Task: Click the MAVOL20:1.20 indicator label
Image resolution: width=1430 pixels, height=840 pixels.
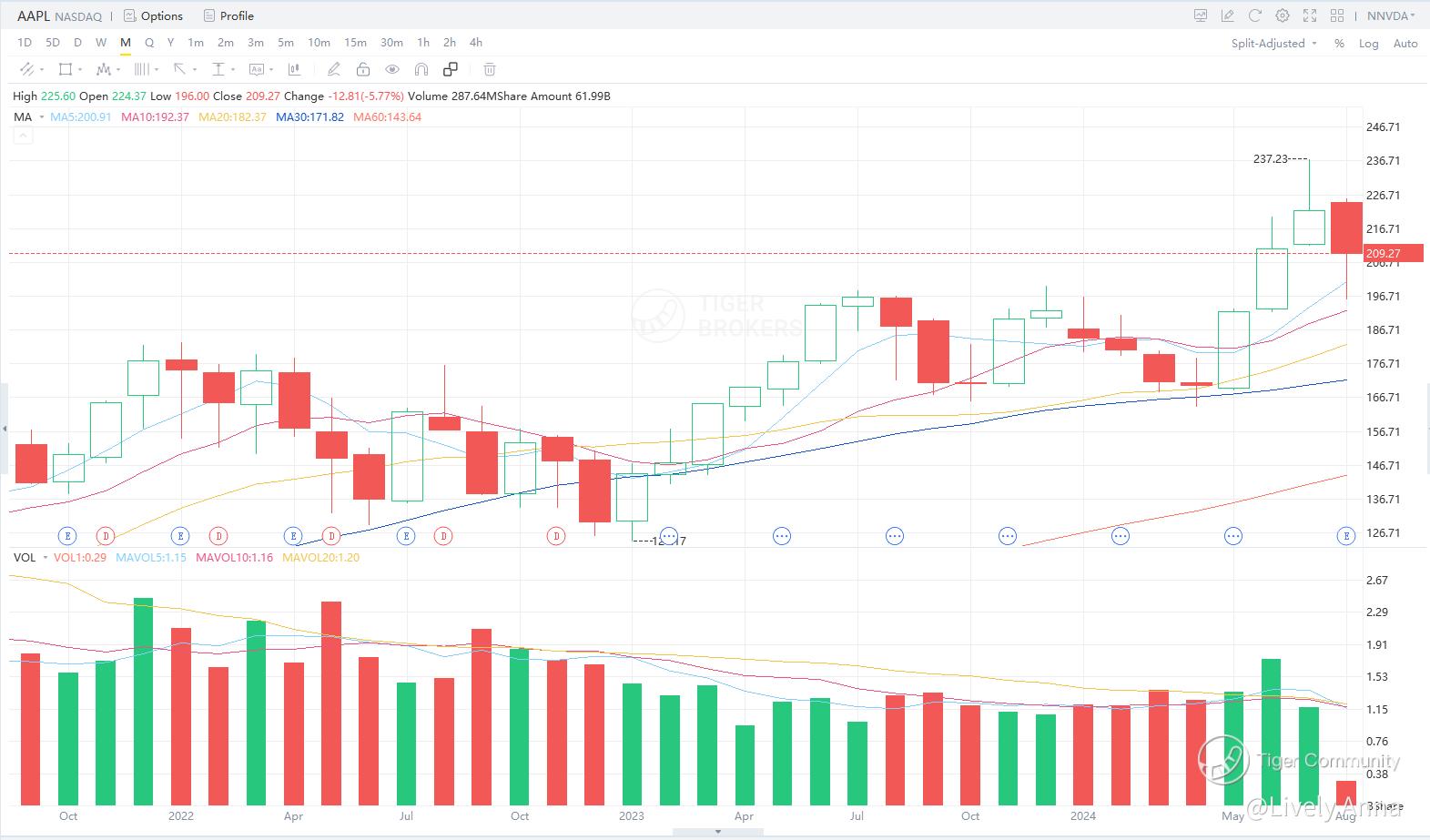Action: (x=321, y=557)
